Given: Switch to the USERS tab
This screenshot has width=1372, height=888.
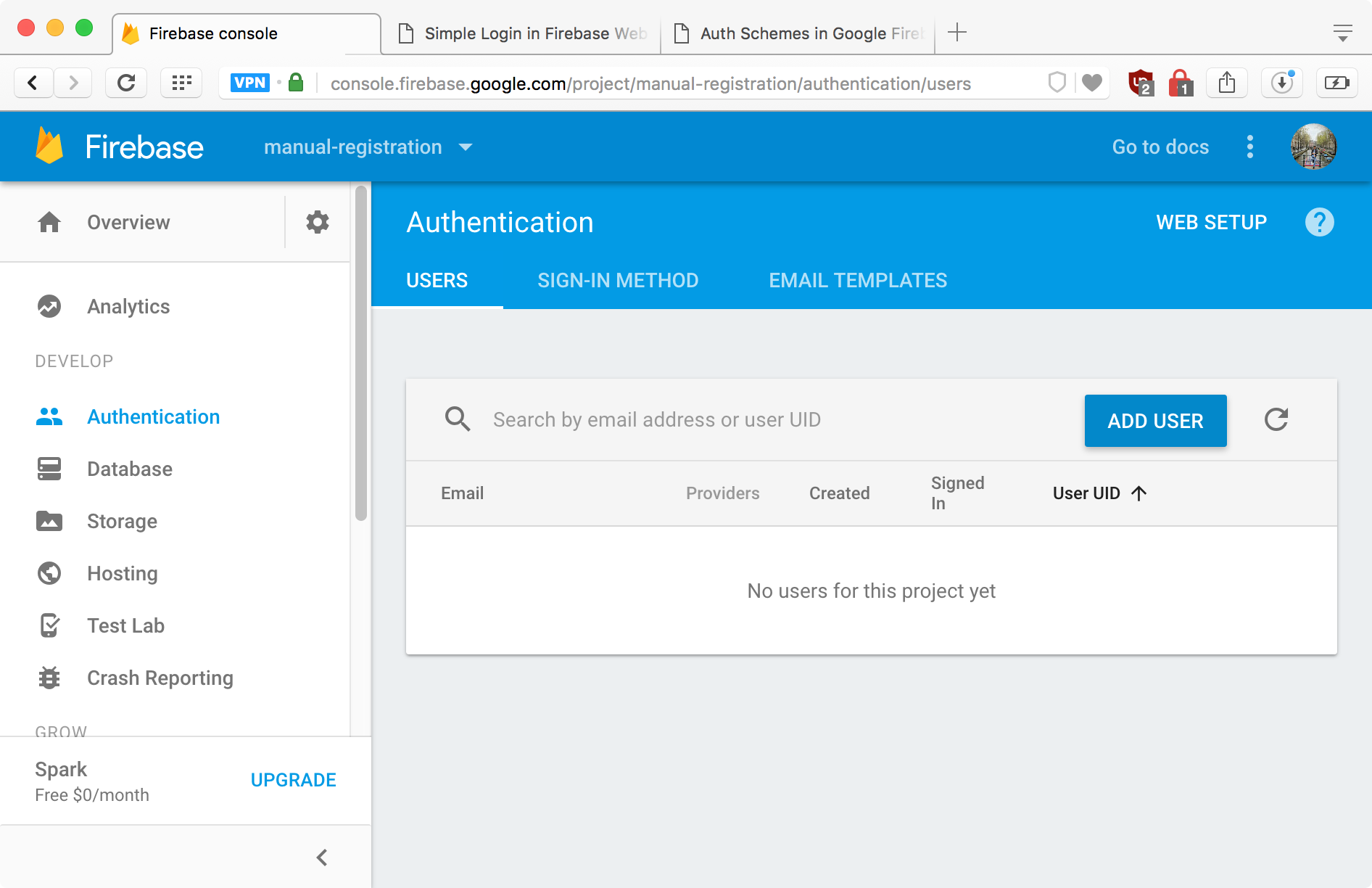Looking at the screenshot, I should [437, 281].
